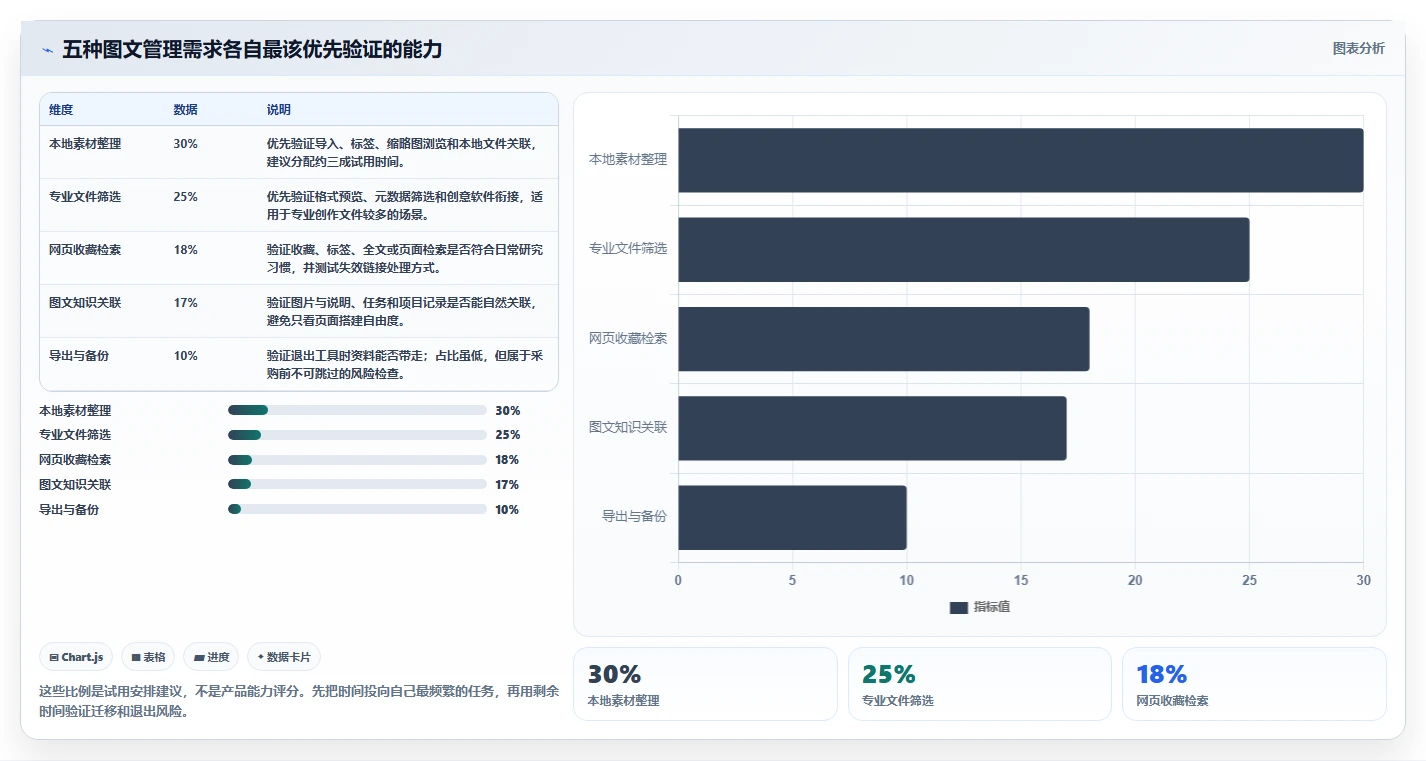Click the 本地素材整理 progress bar

[x=357, y=410]
